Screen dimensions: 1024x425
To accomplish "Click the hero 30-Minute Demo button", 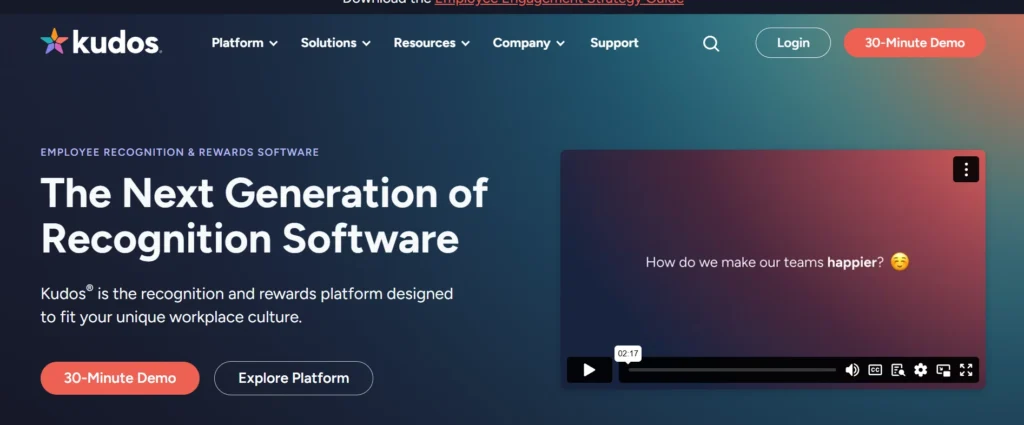I will coord(120,378).
